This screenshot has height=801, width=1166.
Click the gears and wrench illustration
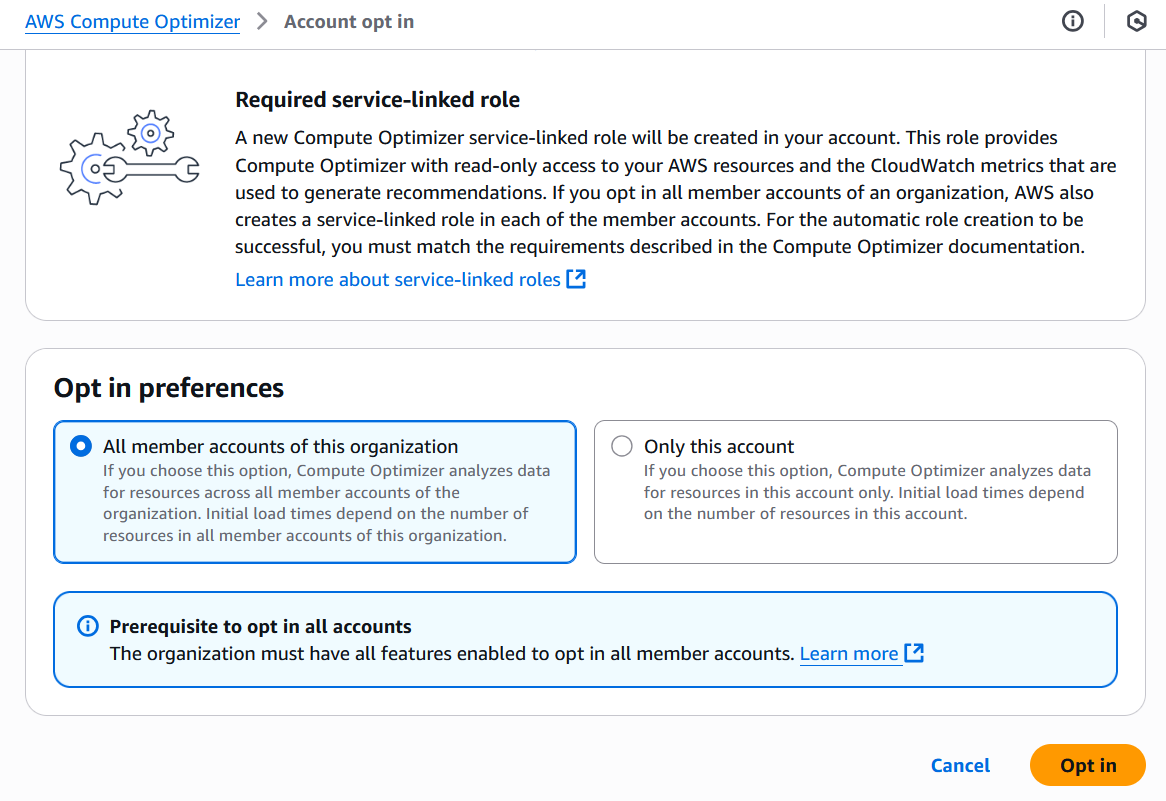[x=129, y=157]
